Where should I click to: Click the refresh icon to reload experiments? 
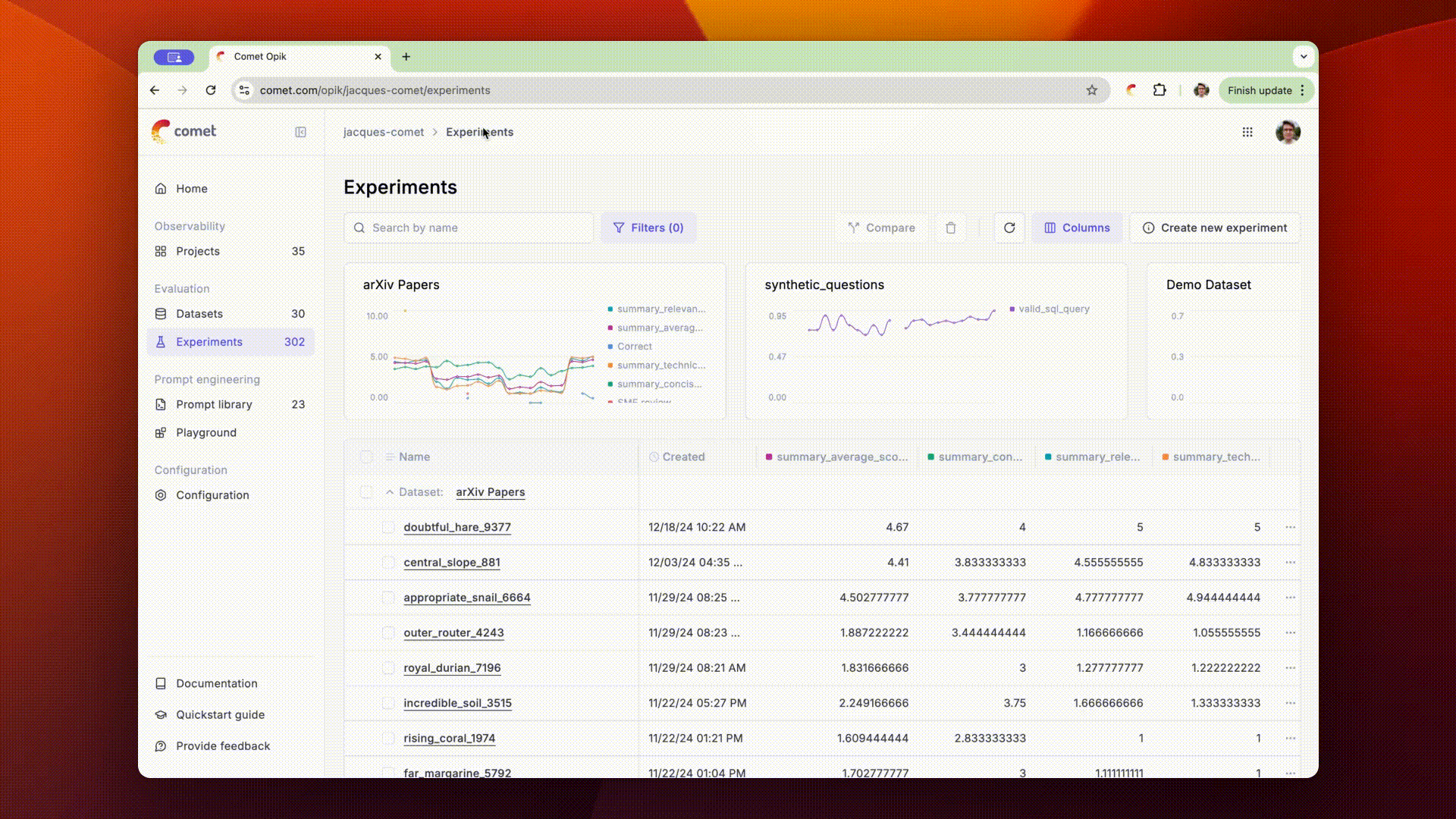pyautogui.click(x=1009, y=227)
